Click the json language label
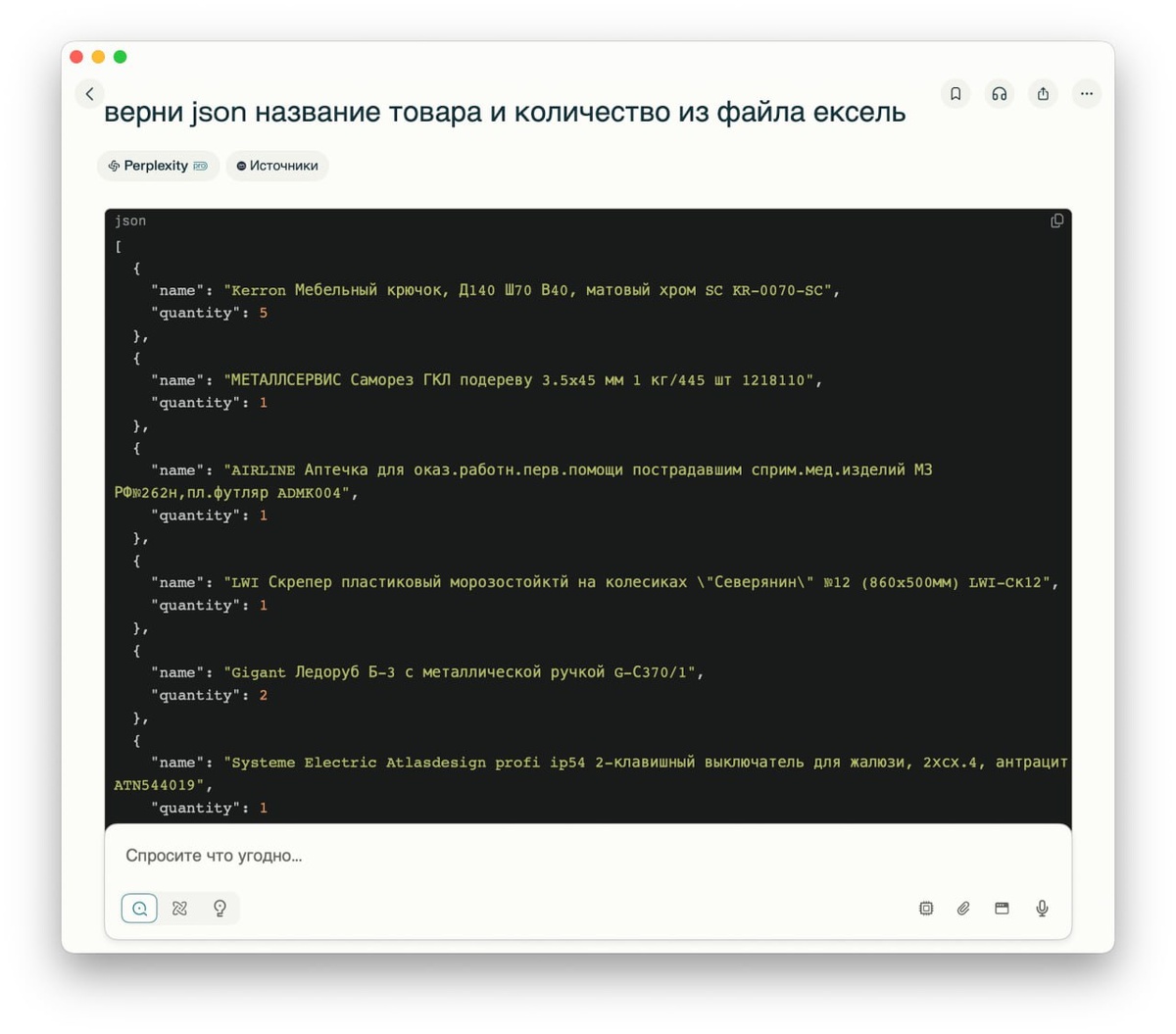 [x=130, y=221]
